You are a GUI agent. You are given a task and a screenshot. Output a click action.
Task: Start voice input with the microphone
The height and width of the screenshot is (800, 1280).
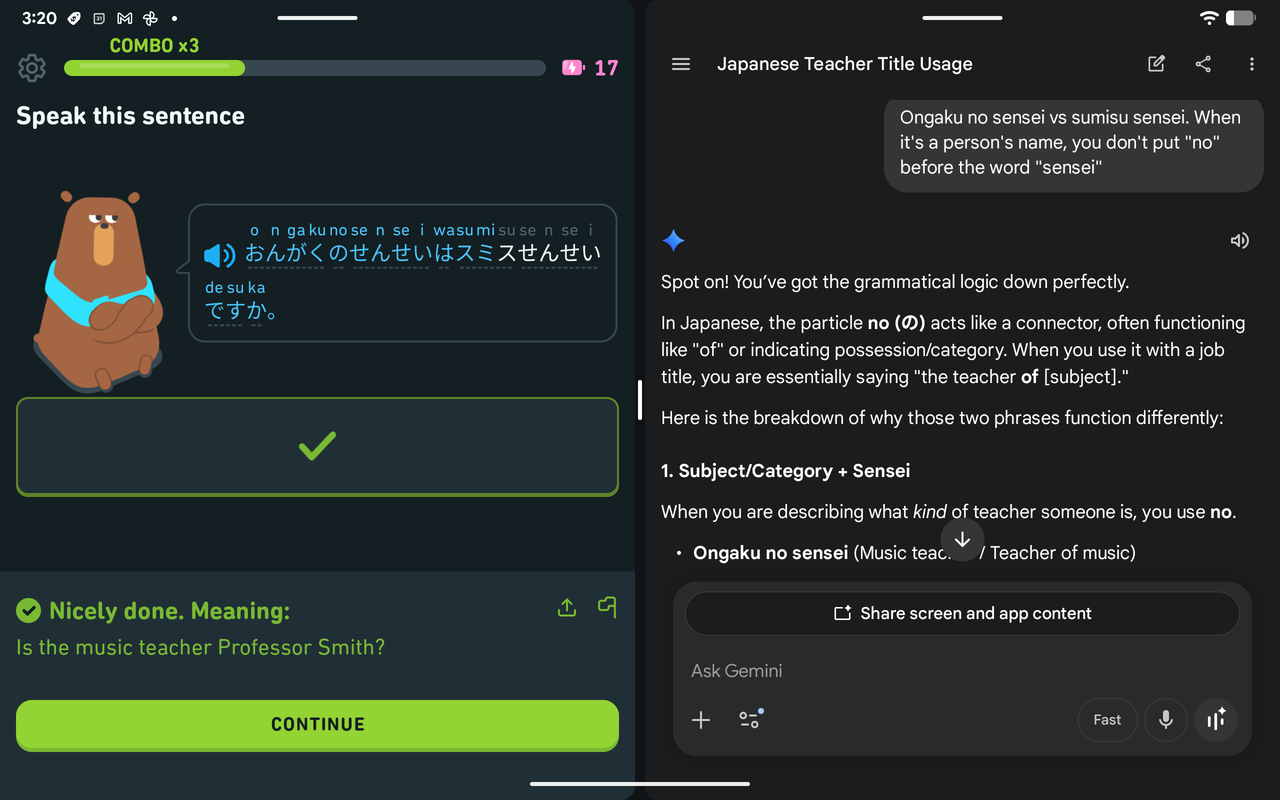[x=1166, y=720]
